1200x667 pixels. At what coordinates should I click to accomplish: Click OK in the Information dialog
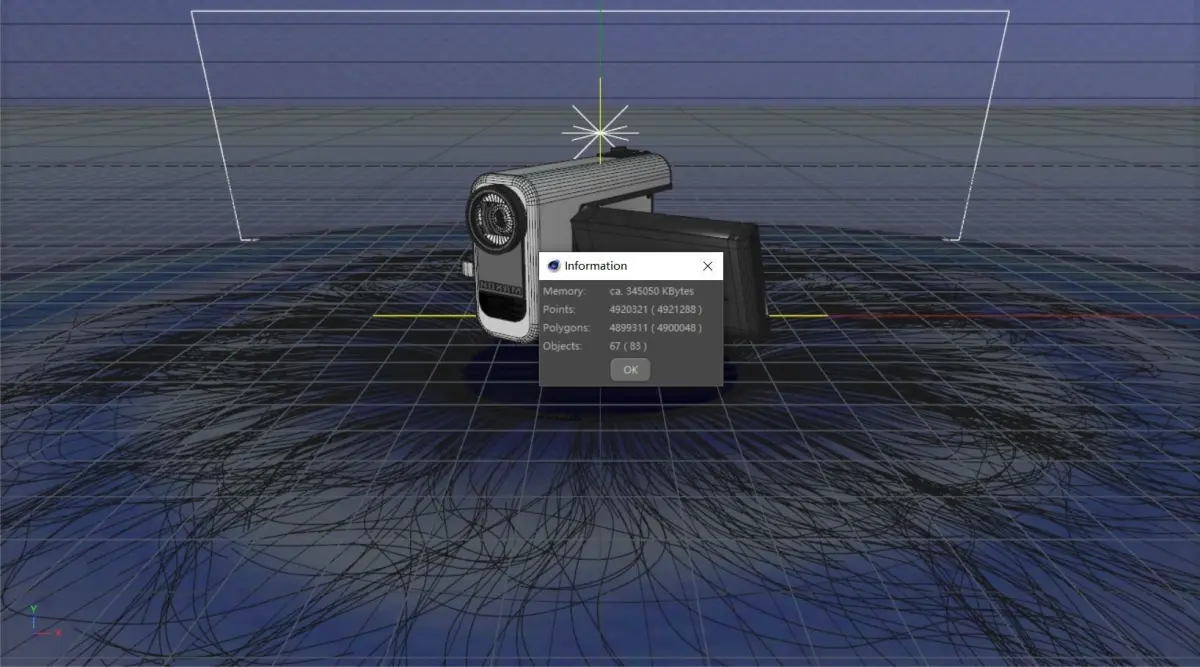pyautogui.click(x=630, y=369)
